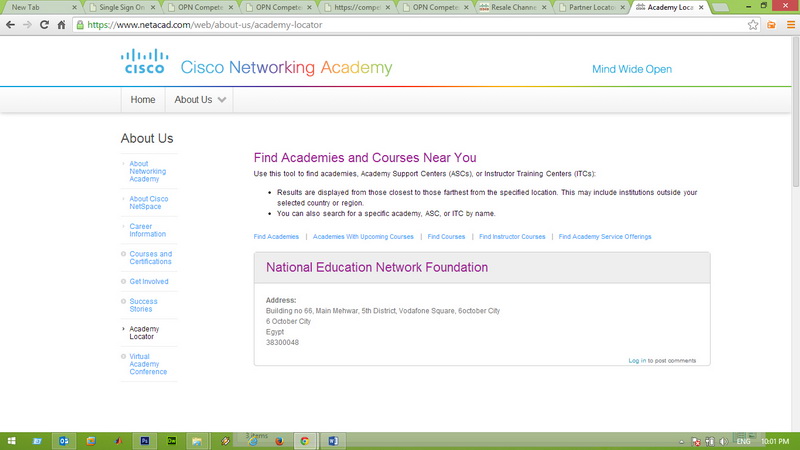Close the Academy Locator tab
This screenshot has height=450, width=800.
[x=701, y=7]
